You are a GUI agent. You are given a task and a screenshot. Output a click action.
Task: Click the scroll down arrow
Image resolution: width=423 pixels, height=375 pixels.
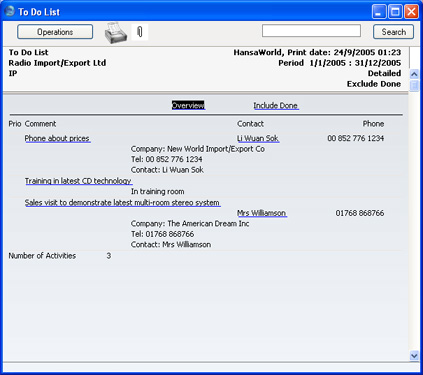click(414, 356)
